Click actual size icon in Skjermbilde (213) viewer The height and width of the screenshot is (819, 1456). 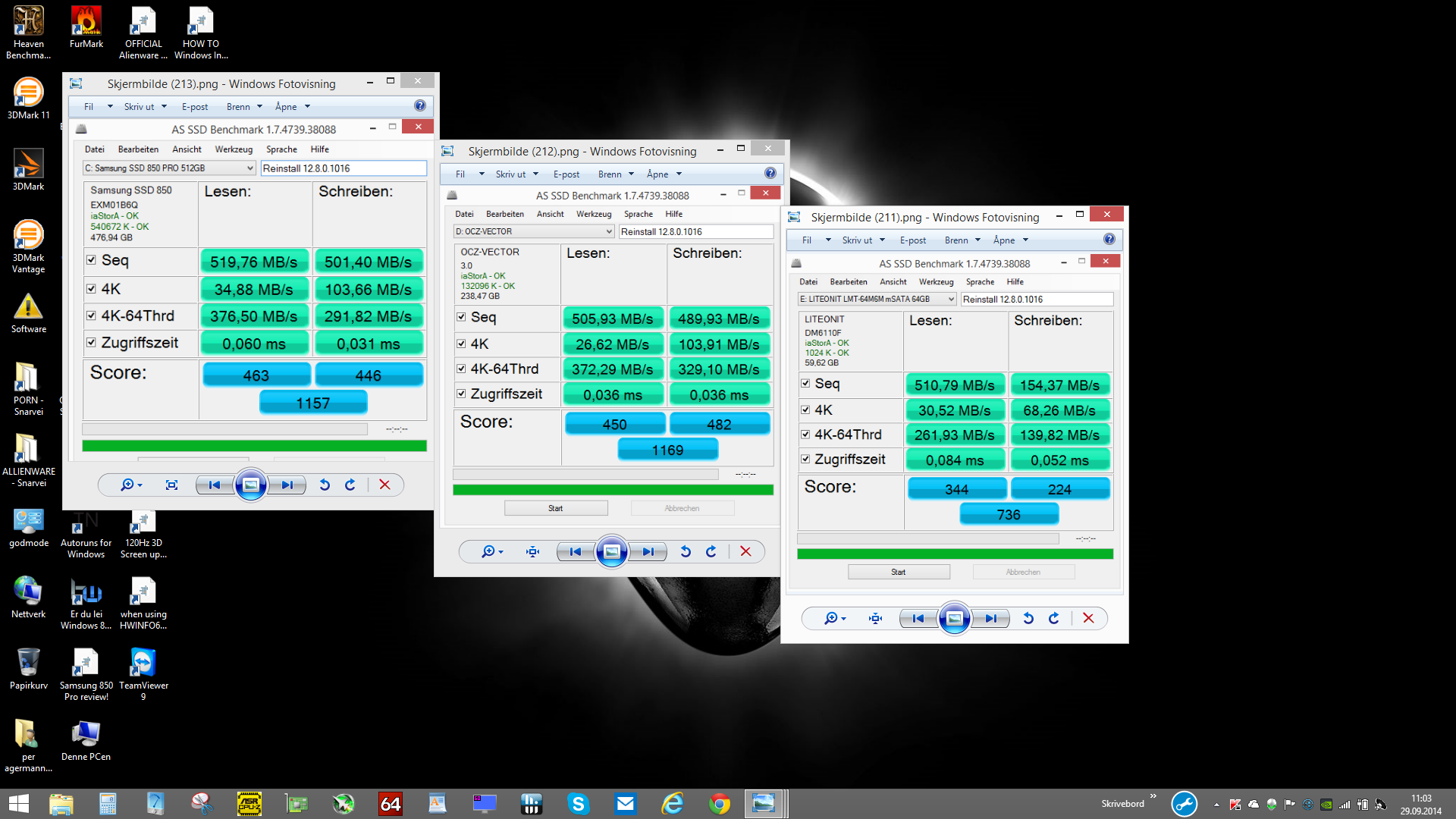tap(172, 485)
